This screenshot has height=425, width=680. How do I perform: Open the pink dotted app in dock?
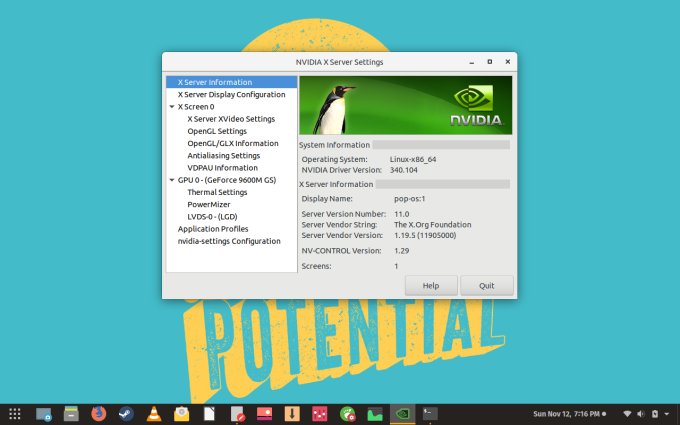[320, 414]
